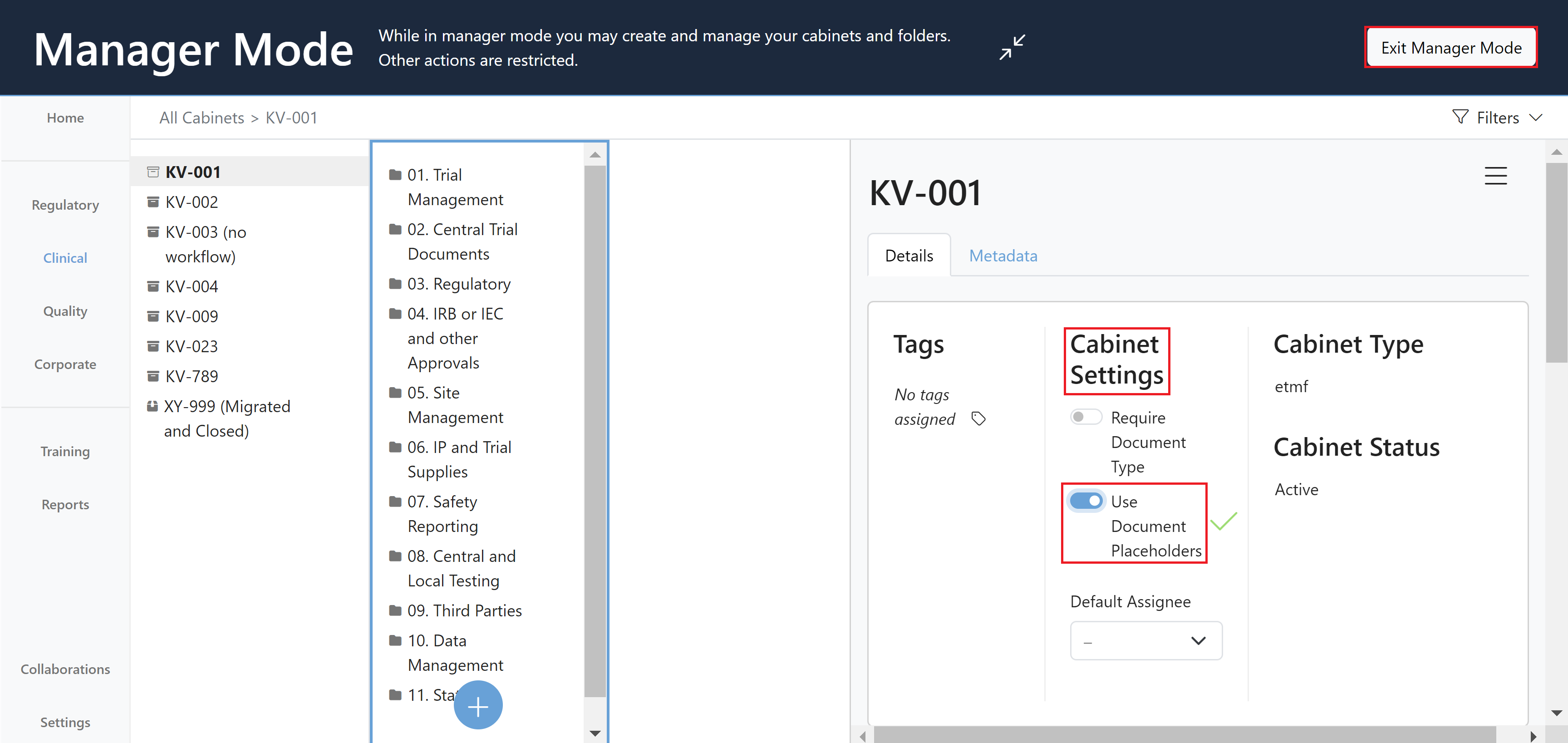Select Clinical in the sidebar
The image size is (1568, 743).
click(64, 257)
